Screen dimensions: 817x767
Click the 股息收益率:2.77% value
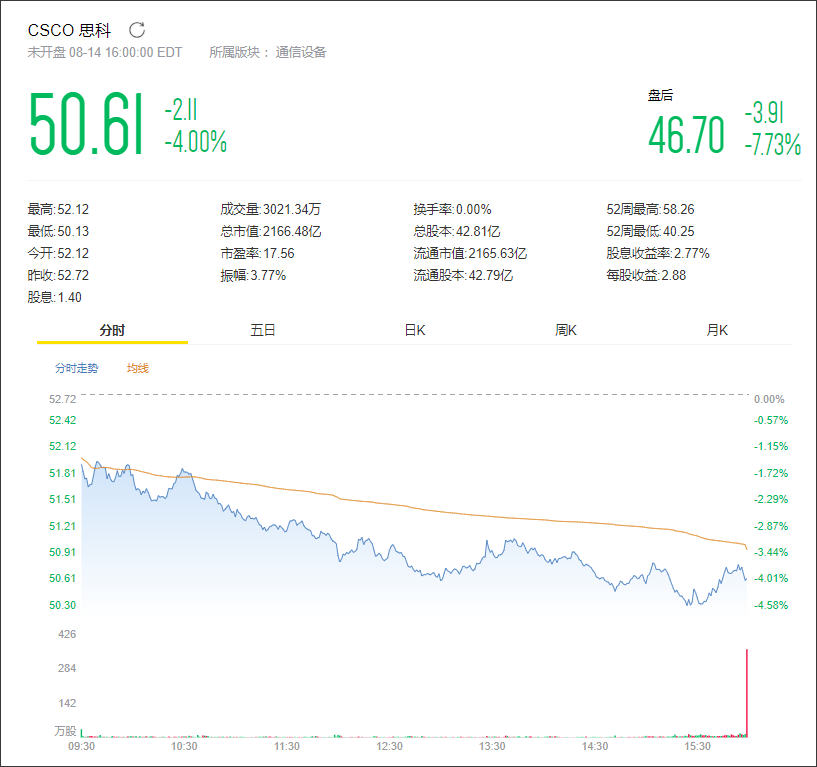(658, 253)
